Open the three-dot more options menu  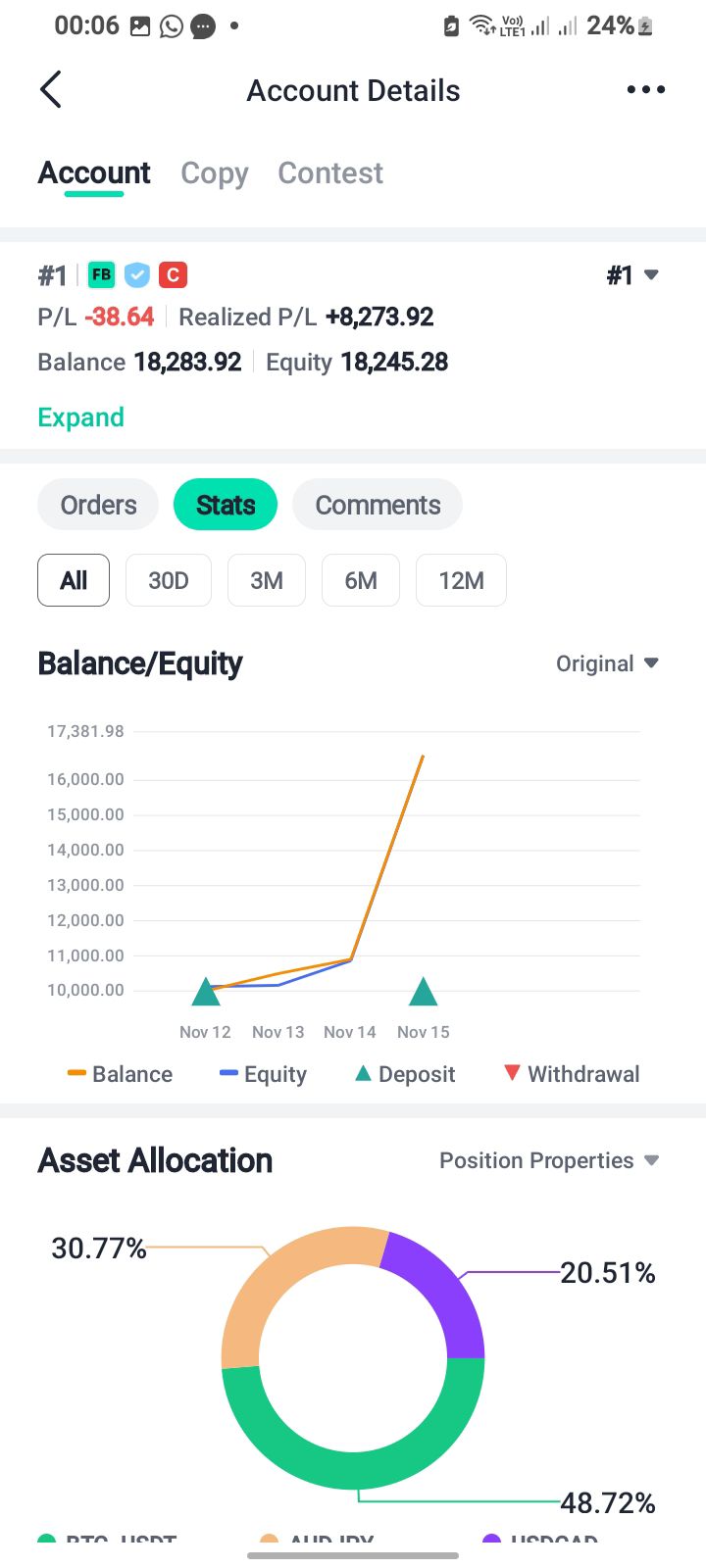click(645, 90)
